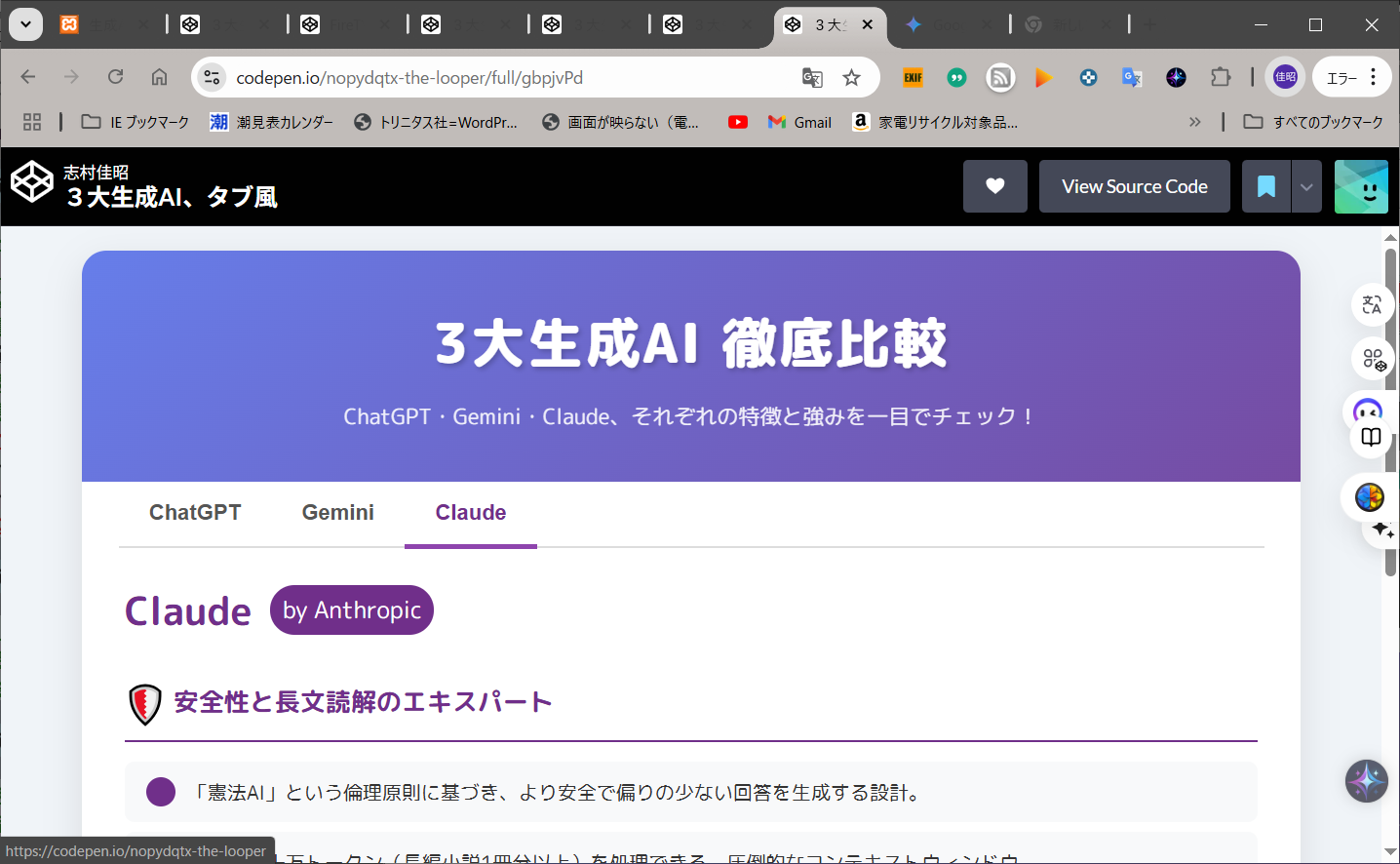Click the scrollbar down arrow
1400x864 pixels.
(x=1390, y=852)
